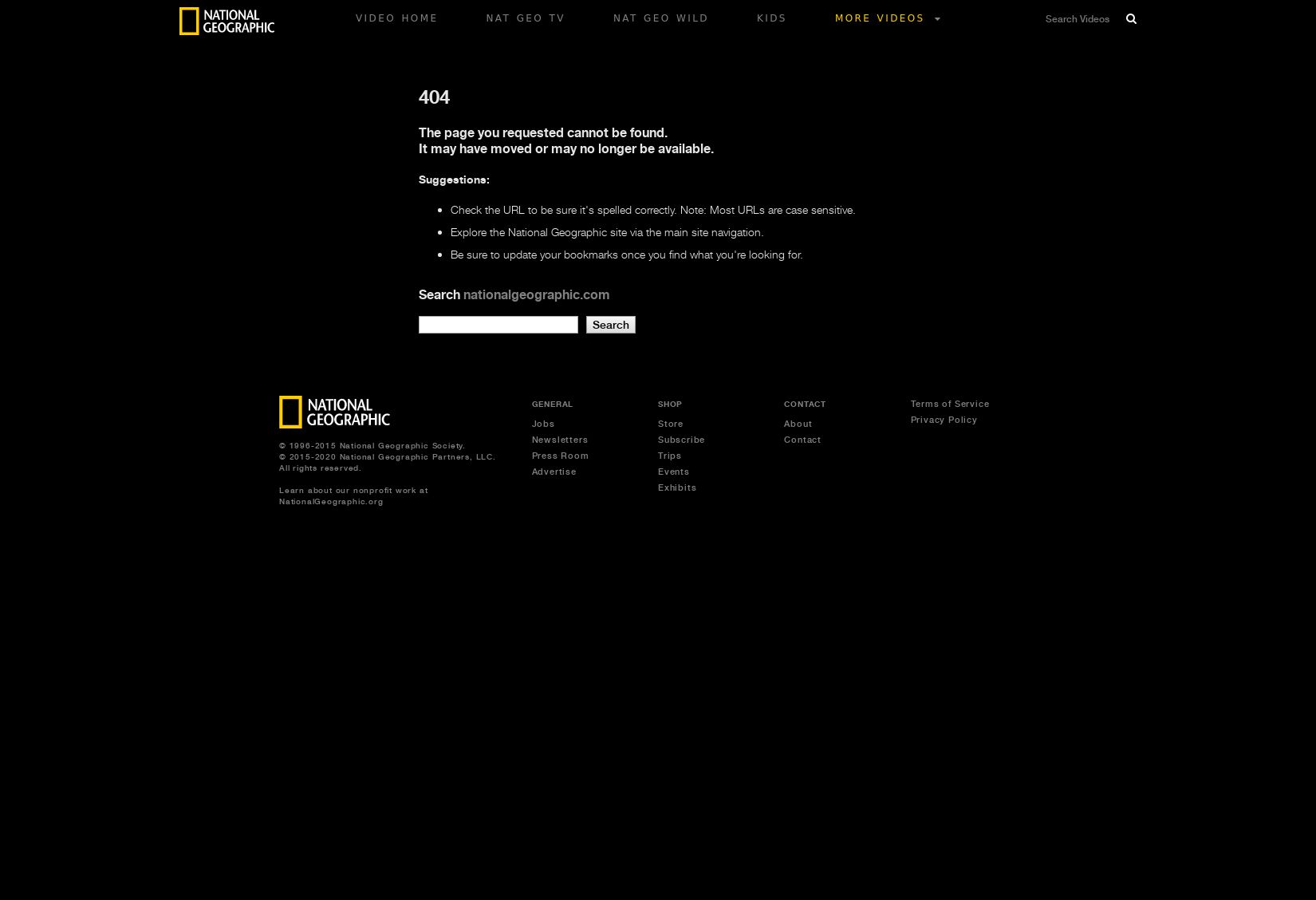Click the site search text box
Image resolution: width=1316 pixels, height=900 pixels.
coord(498,325)
